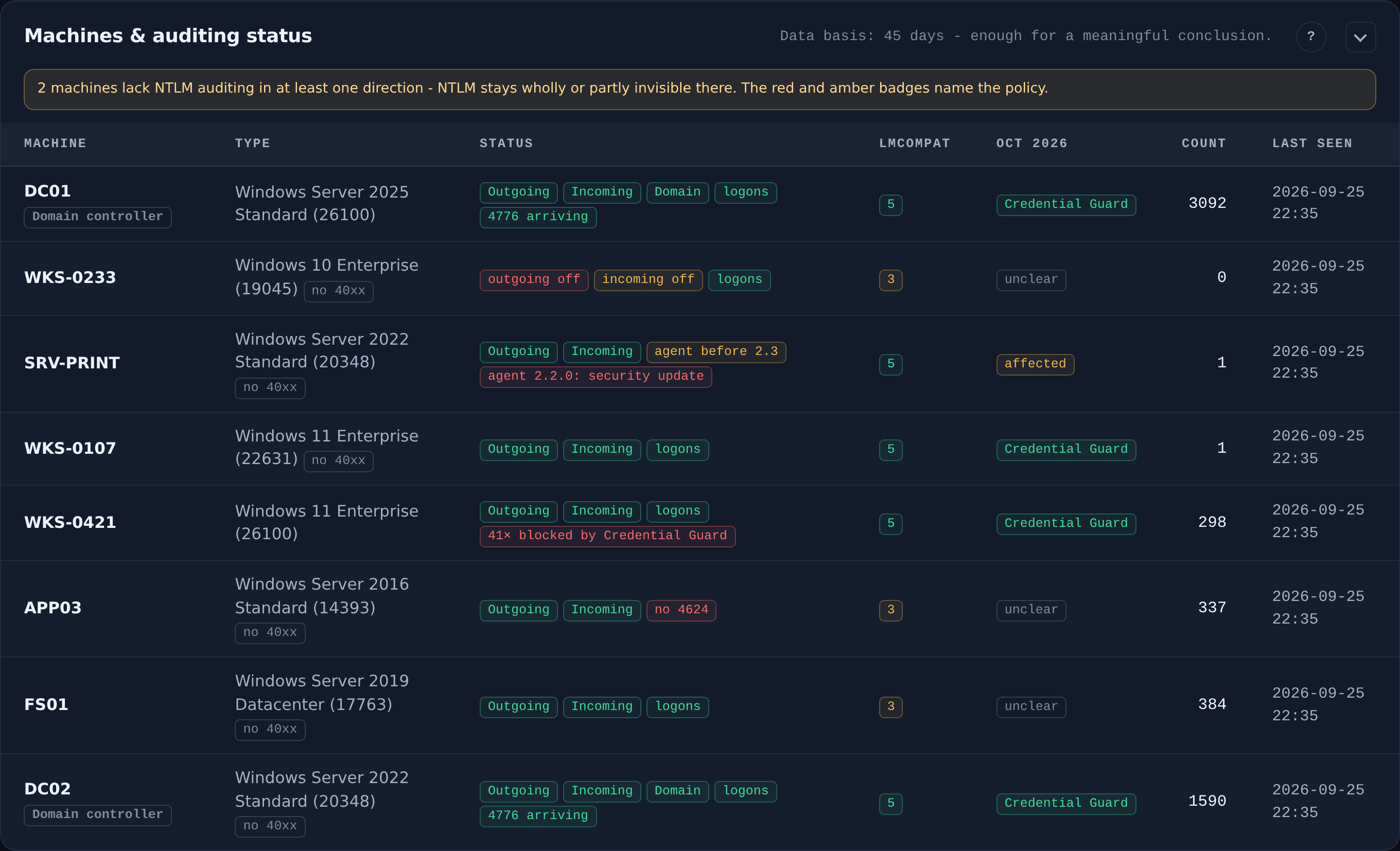Click the Domain controller badge under DC01
This screenshot has width=1400, height=851.
[98, 217]
